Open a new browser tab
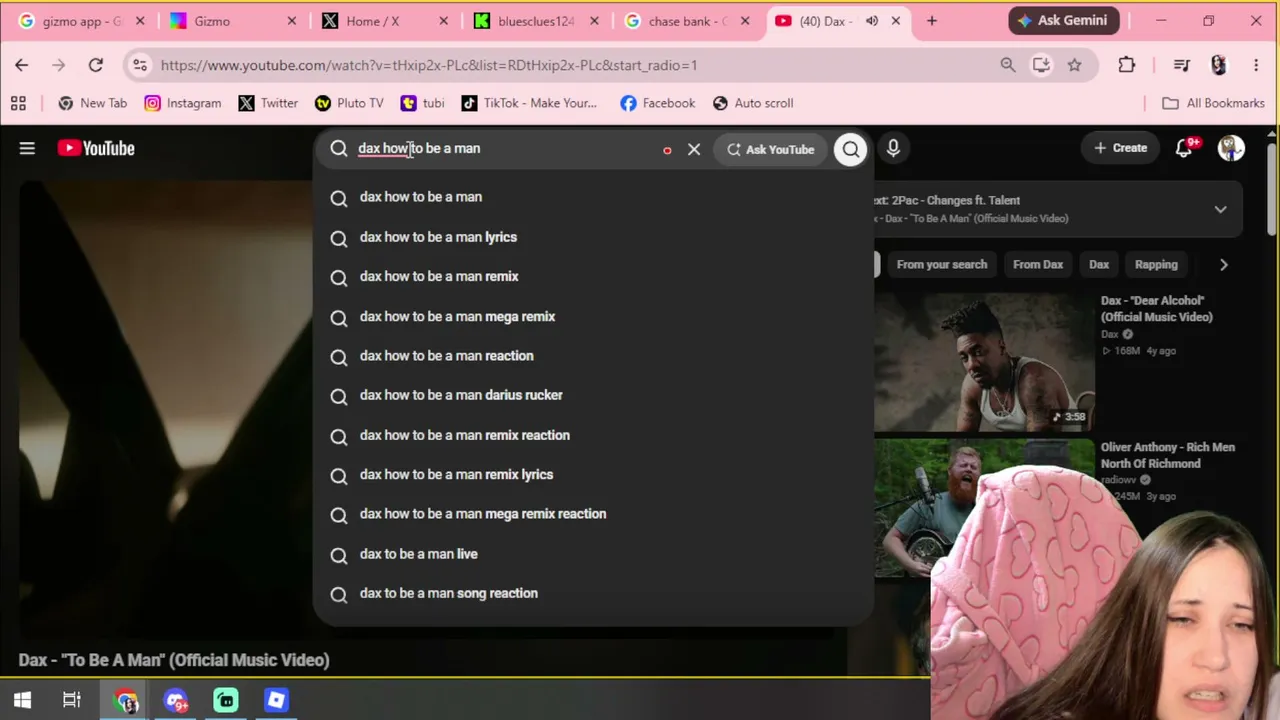 [x=932, y=20]
